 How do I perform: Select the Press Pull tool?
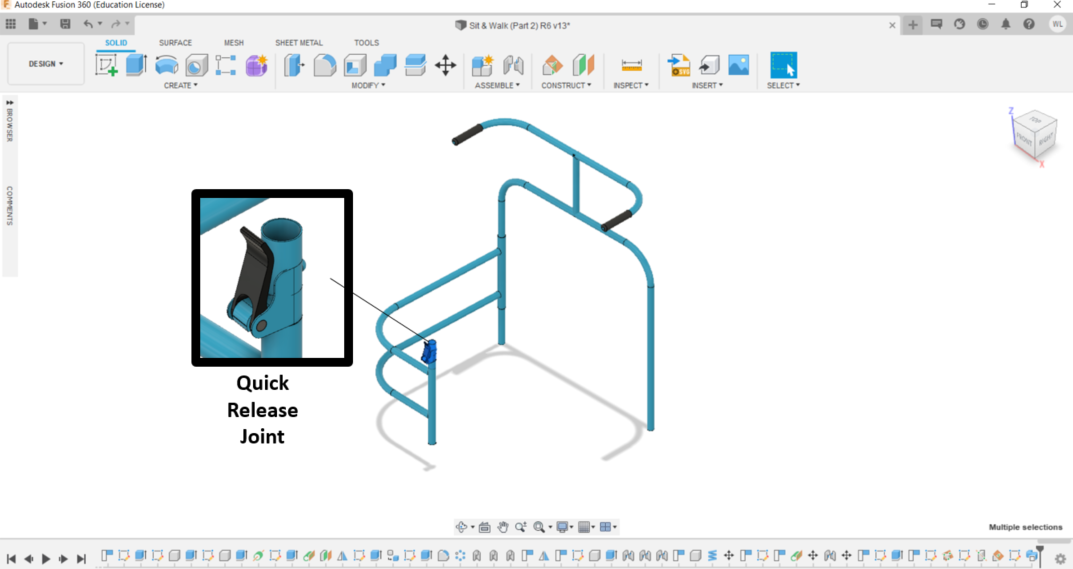click(294, 65)
